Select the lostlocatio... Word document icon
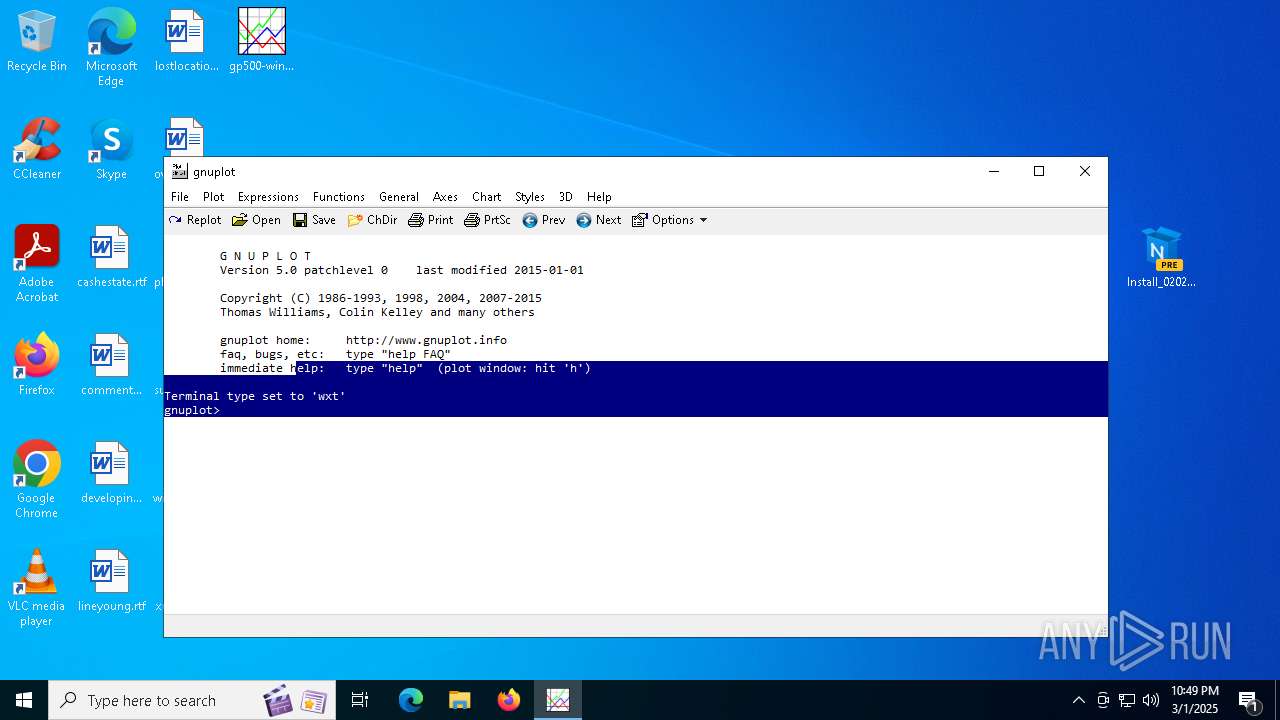The height and width of the screenshot is (720, 1280). pos(186,41)
